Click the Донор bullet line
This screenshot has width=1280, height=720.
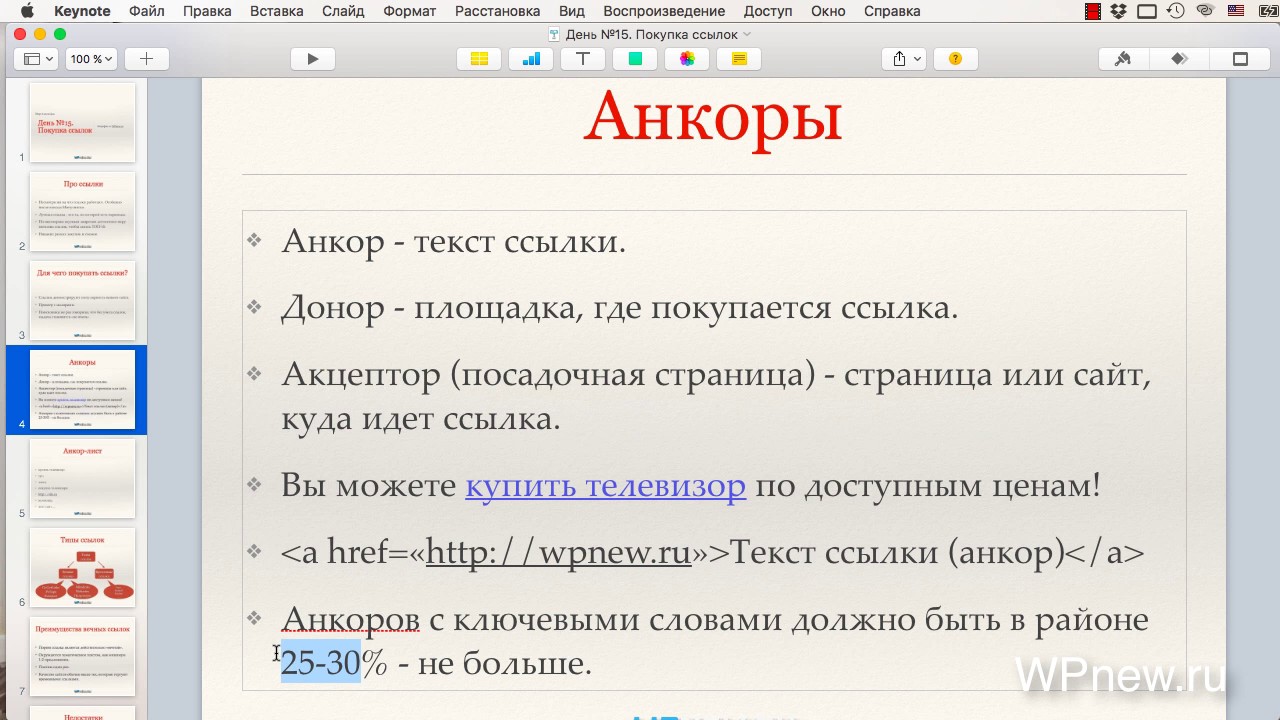click(619, 307)
